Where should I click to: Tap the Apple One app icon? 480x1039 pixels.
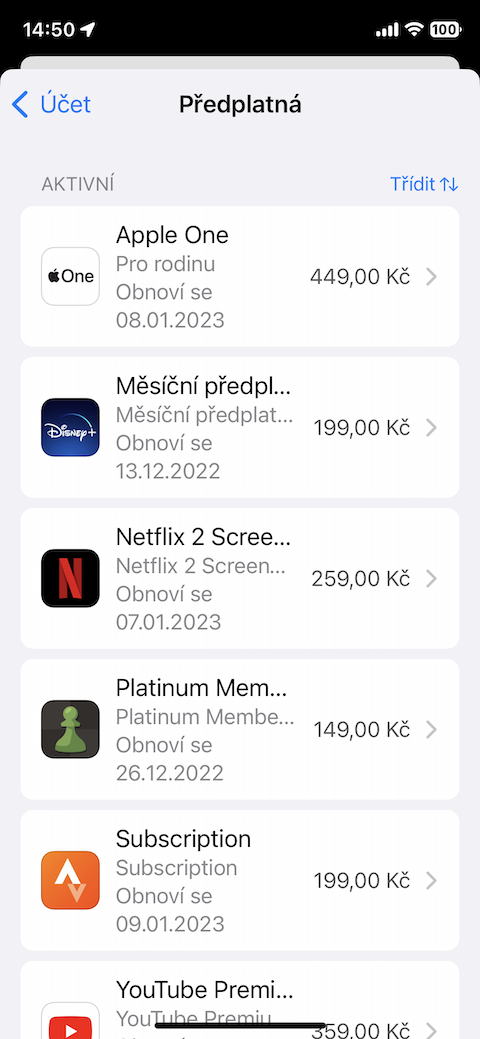[x=70, y=276]
